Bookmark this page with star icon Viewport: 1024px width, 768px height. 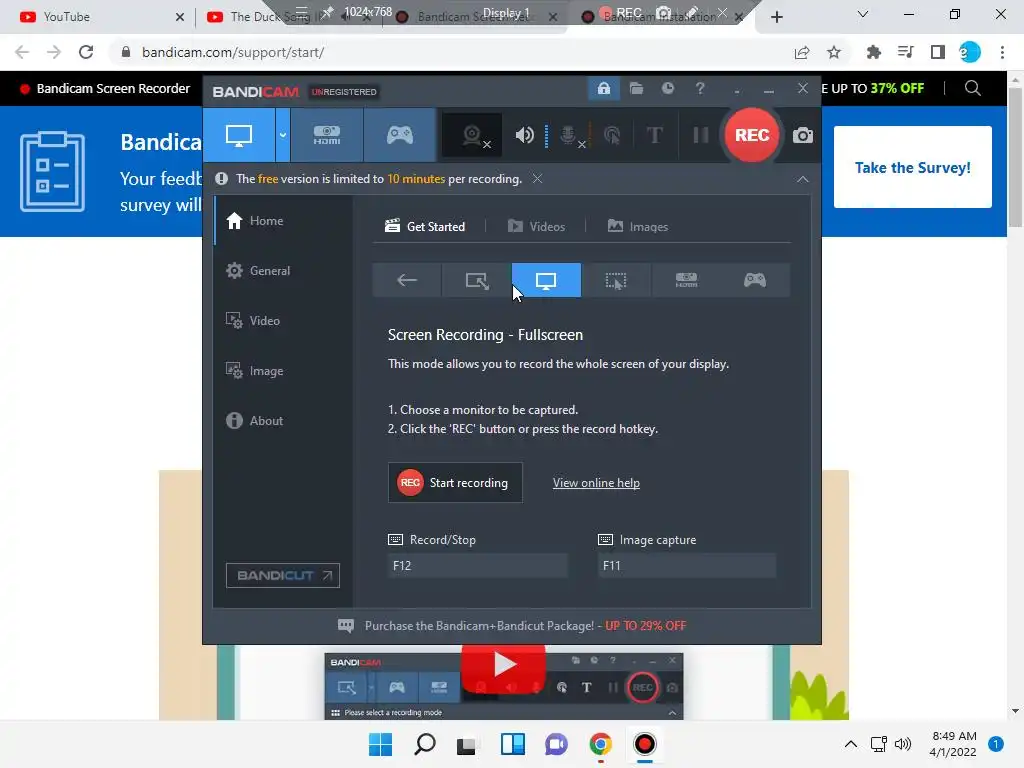point(834,52)
